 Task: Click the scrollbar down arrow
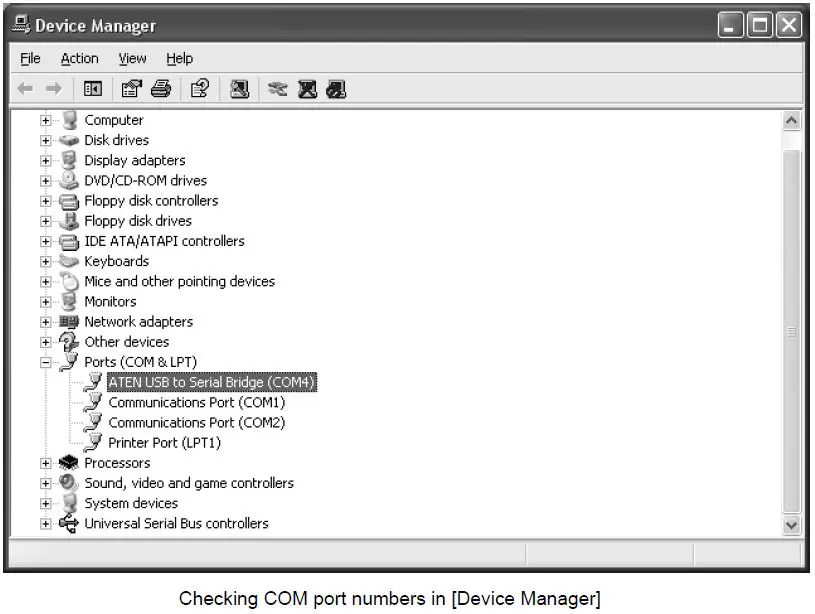(x=792, y=525)
